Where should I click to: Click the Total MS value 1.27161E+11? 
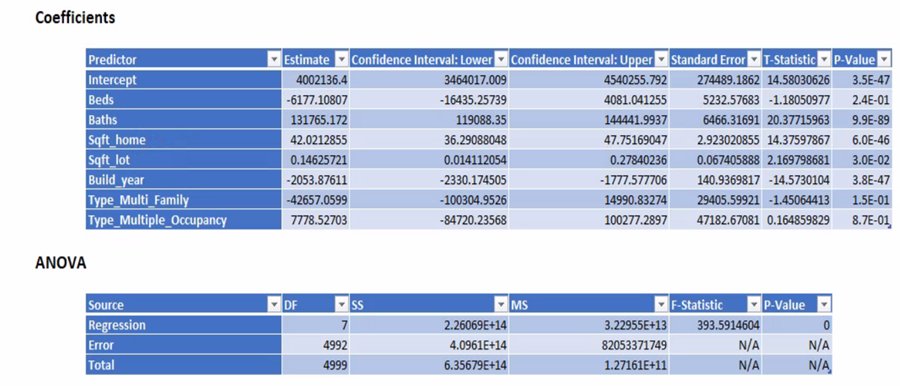coord(589,365)
